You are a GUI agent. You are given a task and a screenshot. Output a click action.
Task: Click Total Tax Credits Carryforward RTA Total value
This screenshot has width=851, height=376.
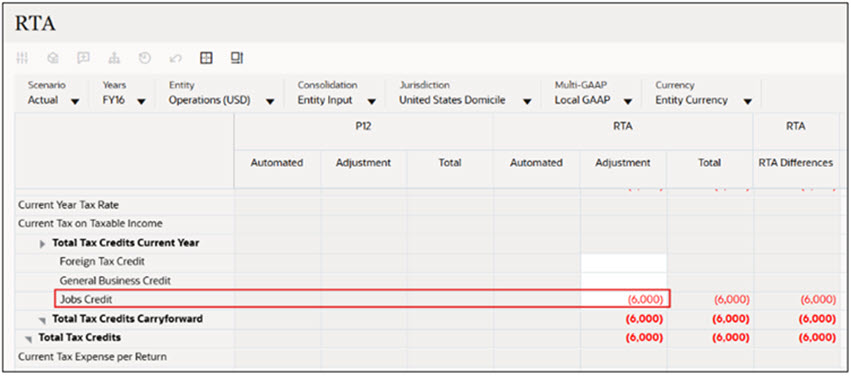click(x=731, y=319)
